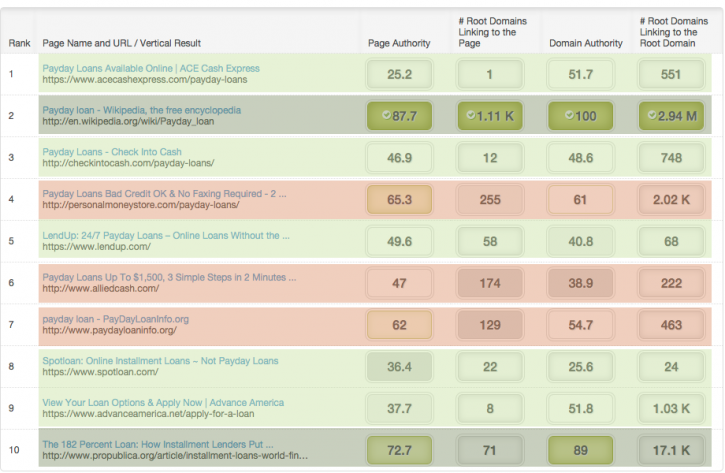
Task: Click the 36.4 Page Authority value
Action: [399, 367]
